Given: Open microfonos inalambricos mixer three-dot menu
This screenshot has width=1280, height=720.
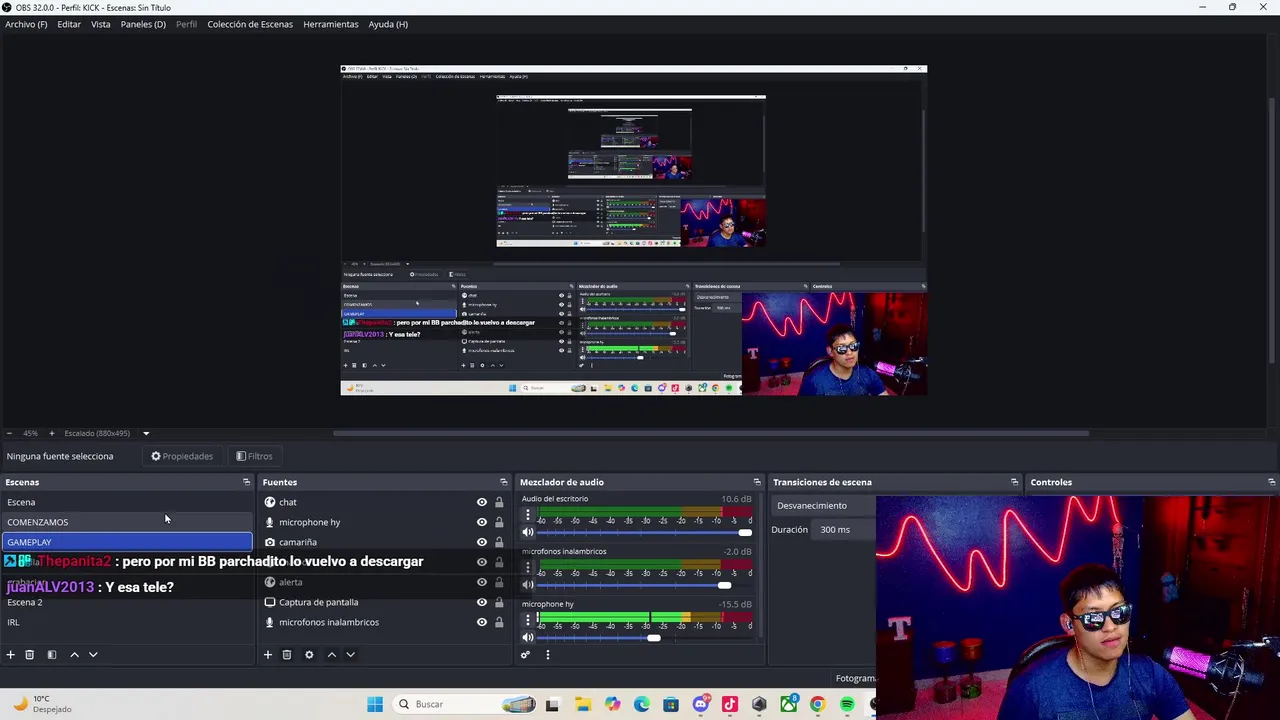Looking at the screenshot, I should (528, 568).
